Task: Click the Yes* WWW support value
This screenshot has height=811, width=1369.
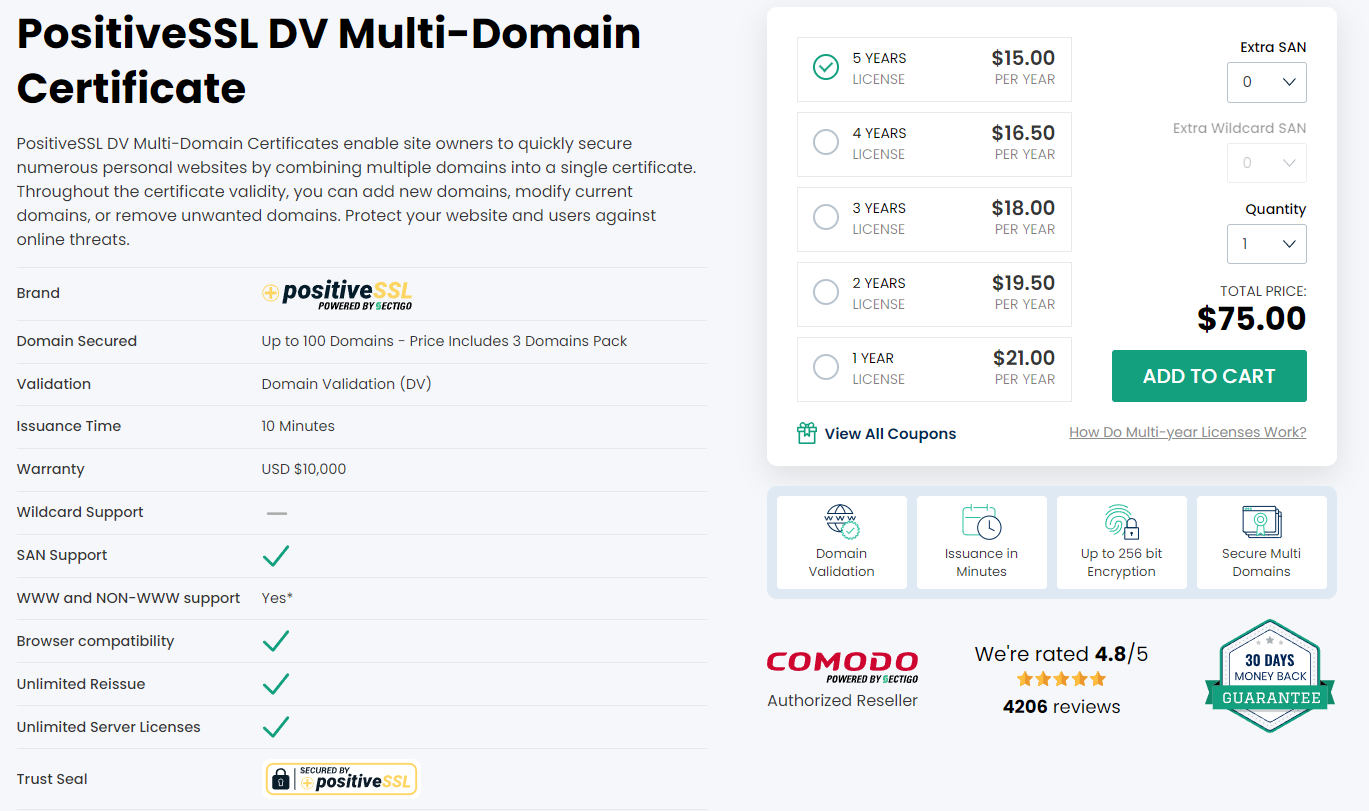Action: (277, 598)
